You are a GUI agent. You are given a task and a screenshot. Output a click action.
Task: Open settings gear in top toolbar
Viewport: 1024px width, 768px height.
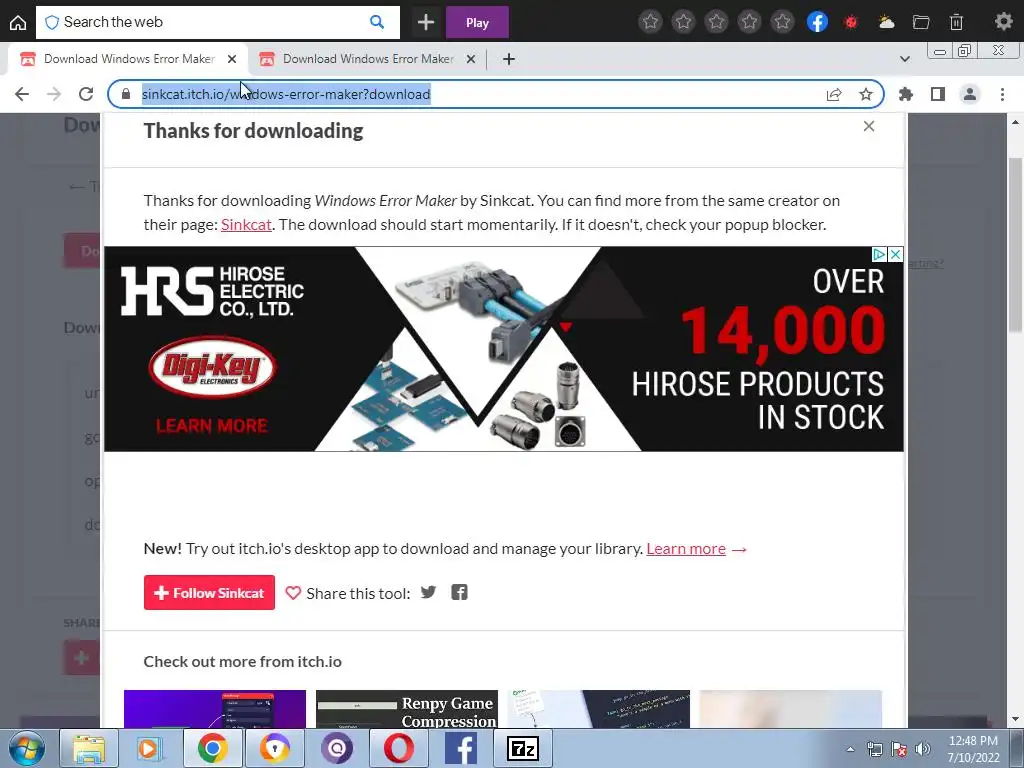[1003, 22]
